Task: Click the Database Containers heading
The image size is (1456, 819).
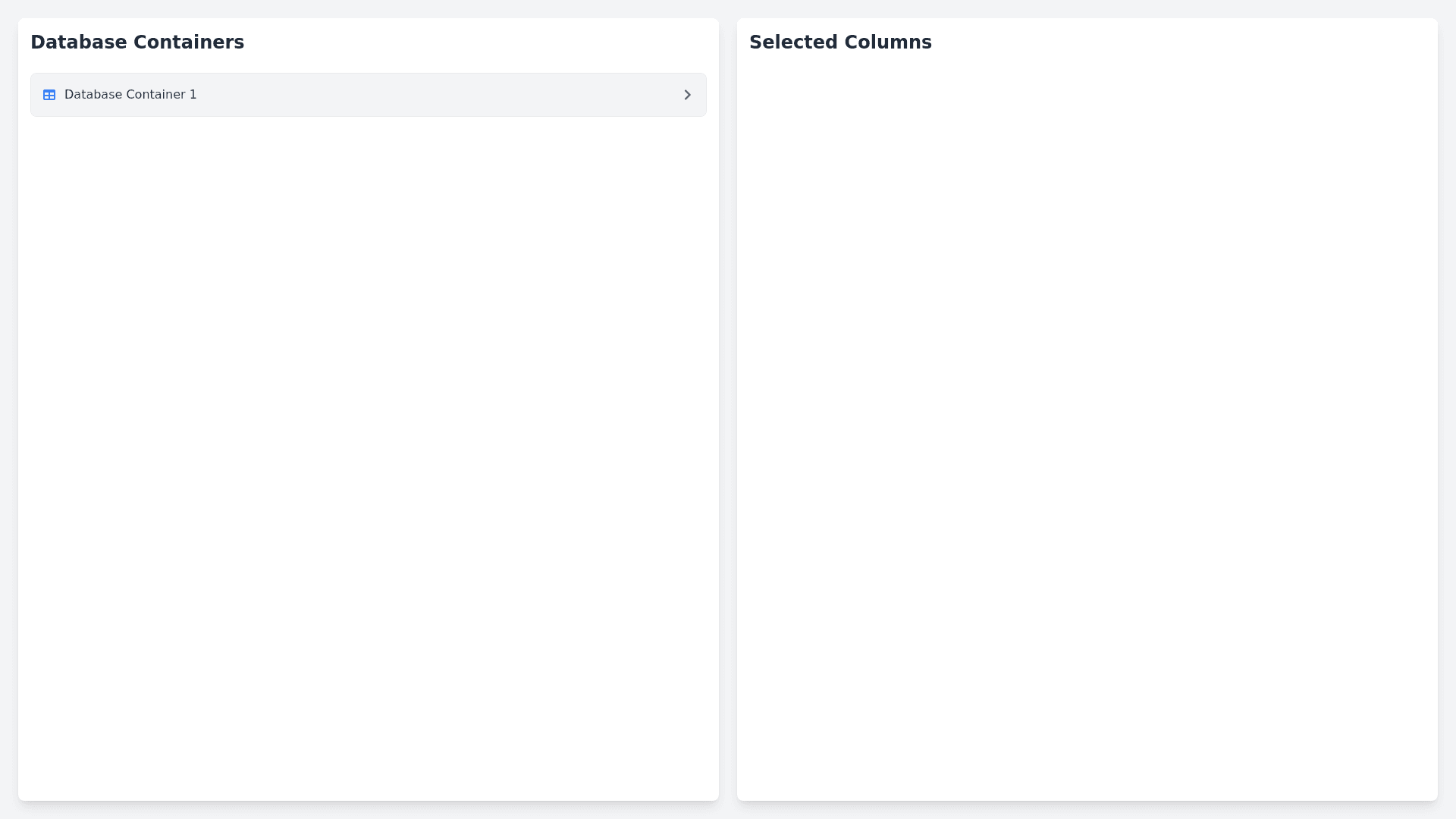Action: point(137,42)
